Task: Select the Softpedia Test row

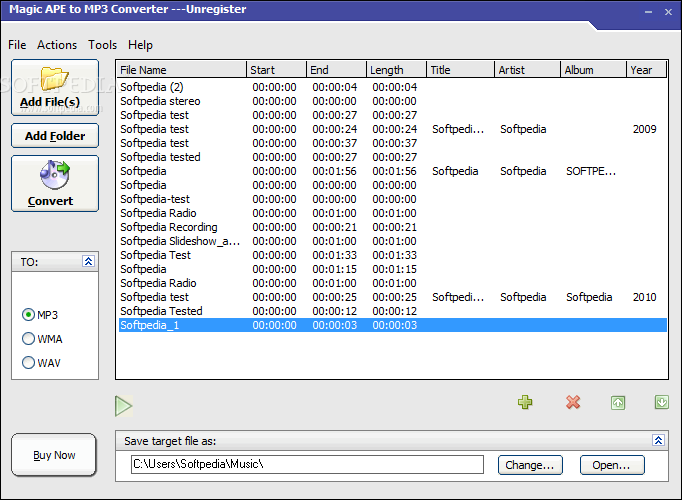Action: tap(392, 255)
